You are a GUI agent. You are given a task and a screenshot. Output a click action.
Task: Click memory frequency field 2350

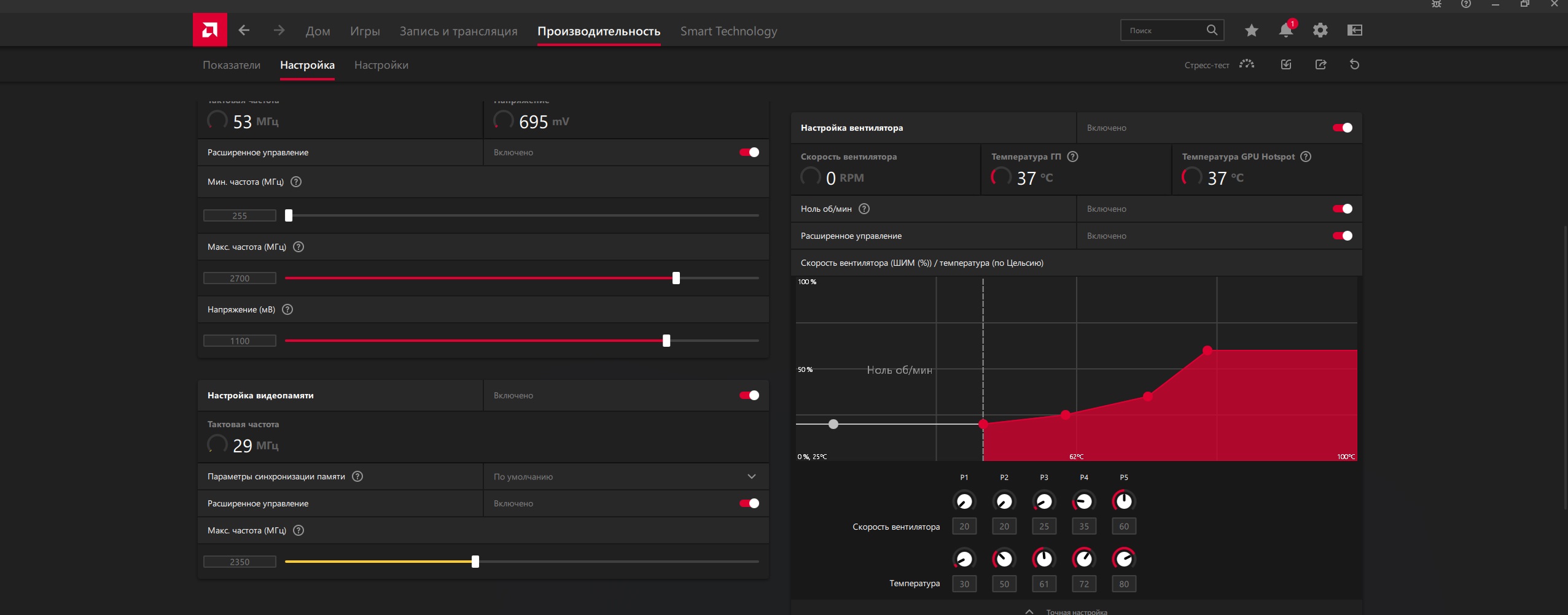coord(240,562)
